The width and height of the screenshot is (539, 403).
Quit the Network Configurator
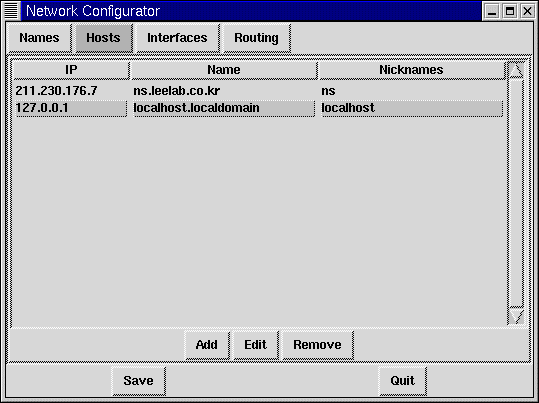click(x=403, y=381)
